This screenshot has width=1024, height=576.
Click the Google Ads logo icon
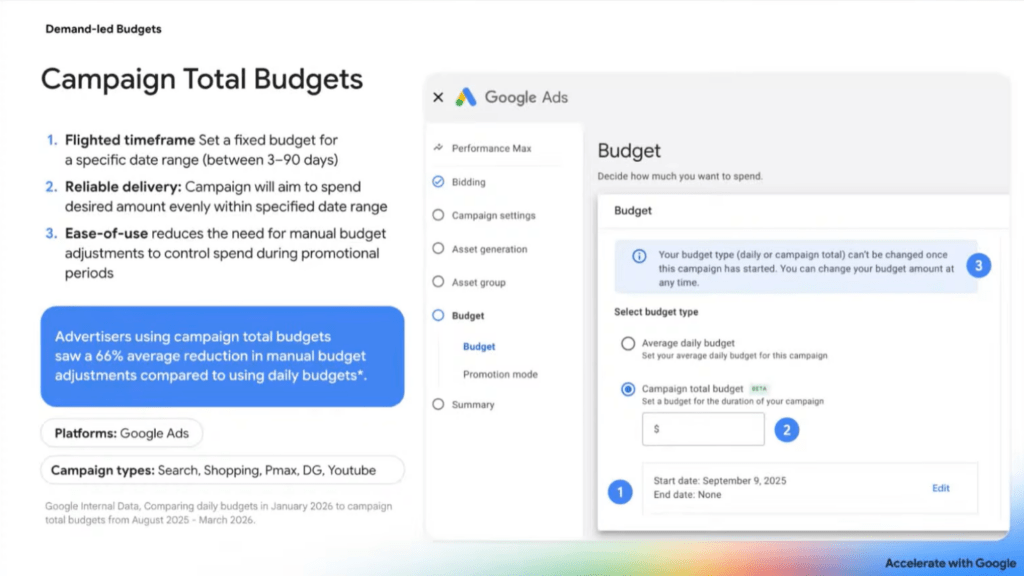click(466, 97)
